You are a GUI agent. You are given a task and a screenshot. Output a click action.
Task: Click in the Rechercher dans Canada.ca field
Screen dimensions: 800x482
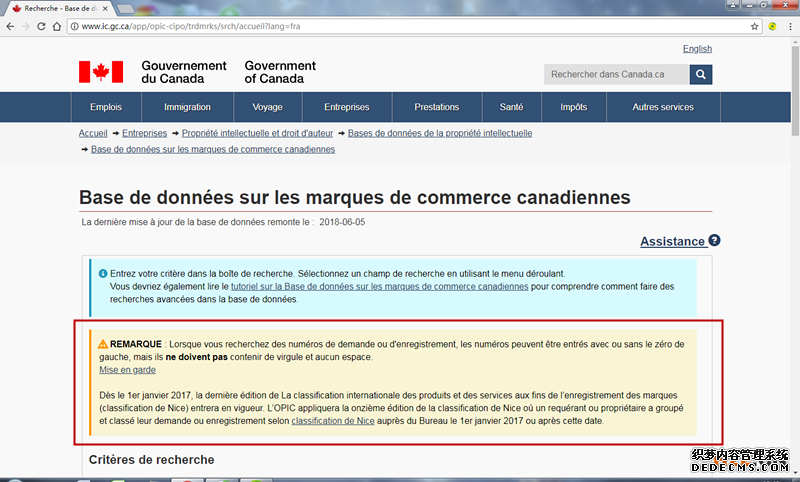pos(616,74)
